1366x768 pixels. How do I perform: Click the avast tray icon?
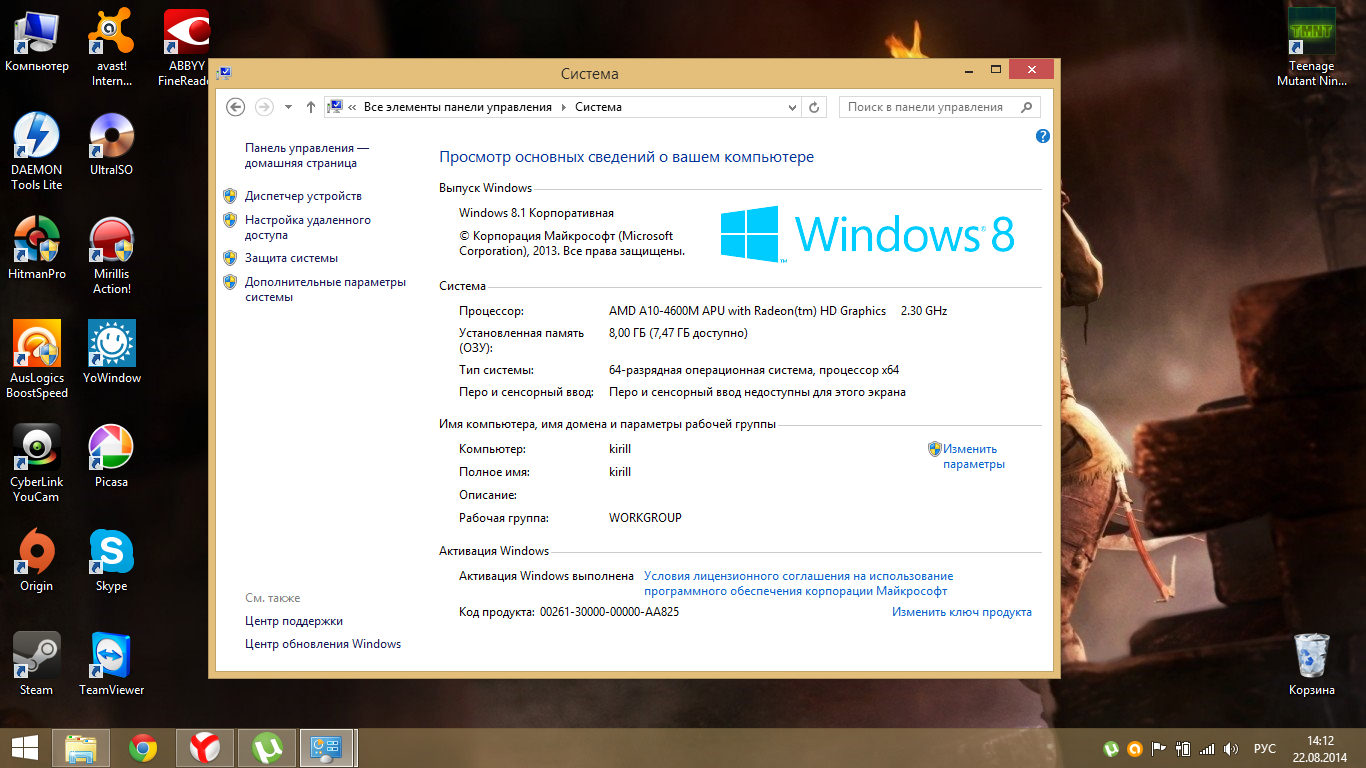tap(1134, 748)
